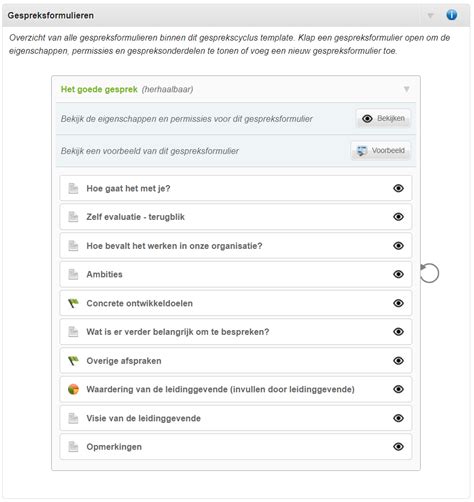
Task: Click document icon beside Visie van de leidinggevende
Action: pyautogui.click(x=73, y=418)
